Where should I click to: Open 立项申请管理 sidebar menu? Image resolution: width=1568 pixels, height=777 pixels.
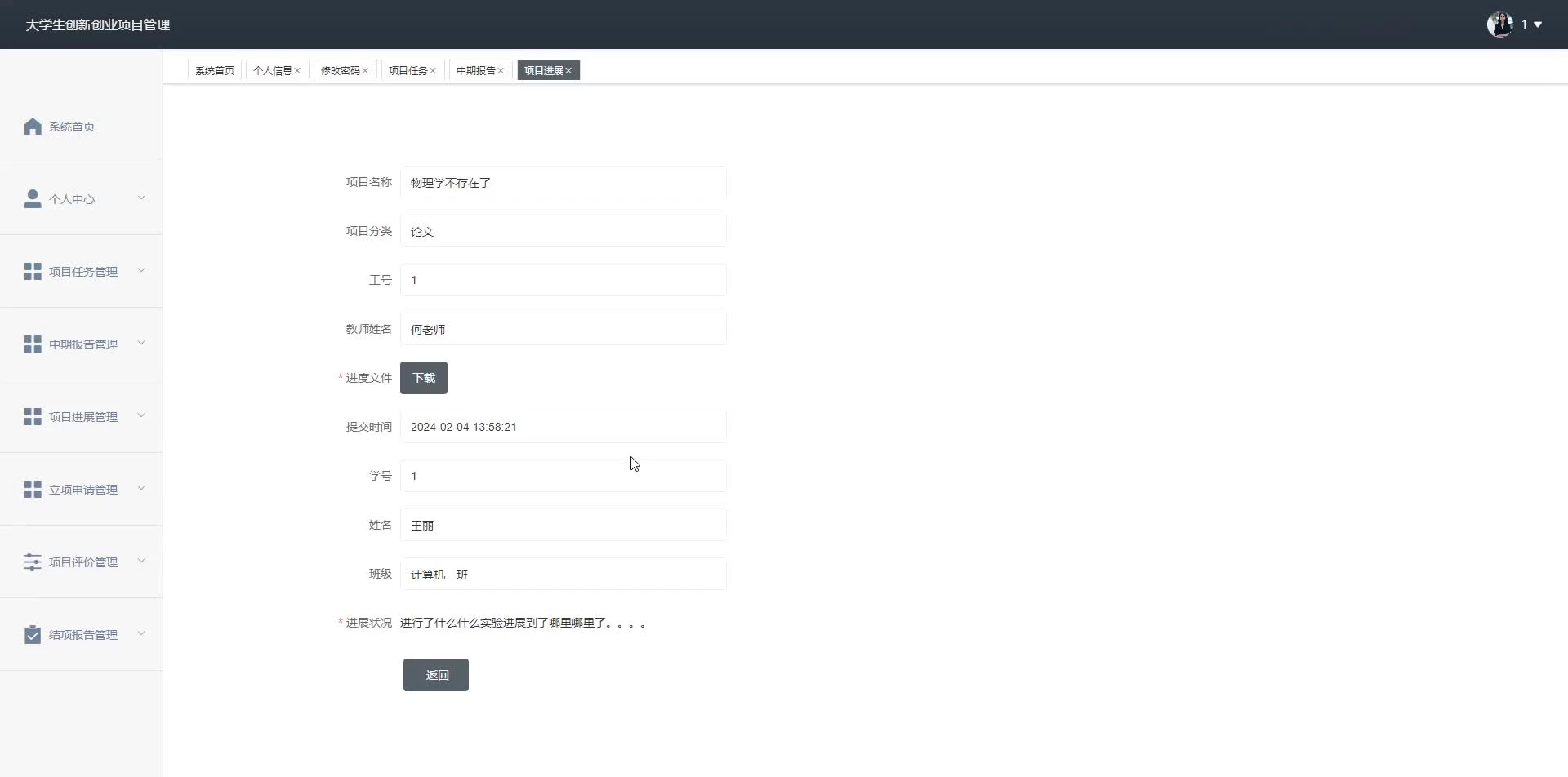pyautogui.click(x=82, y=490)
